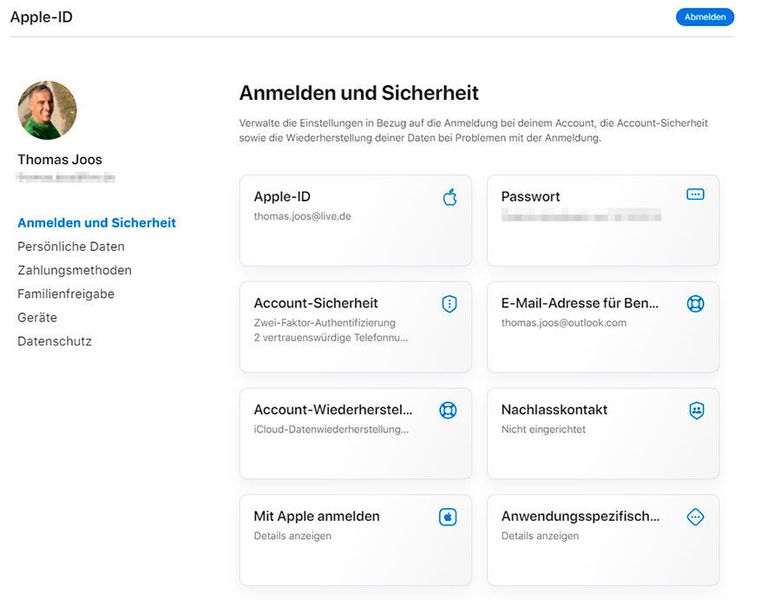Click the lifebuoy icon in E-Mail-Adresse card
This screenshot has width=781, height=600.
coord(695,303)
